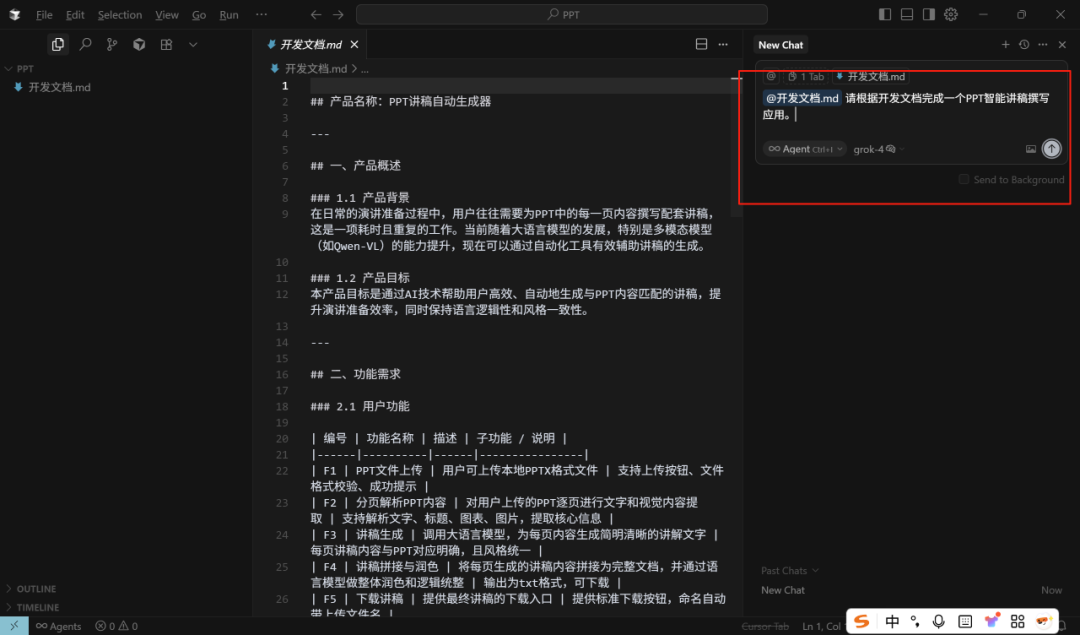Click the Cursor app logo icon
This screenshot has height=635, width=1080.
click(14, 14)
